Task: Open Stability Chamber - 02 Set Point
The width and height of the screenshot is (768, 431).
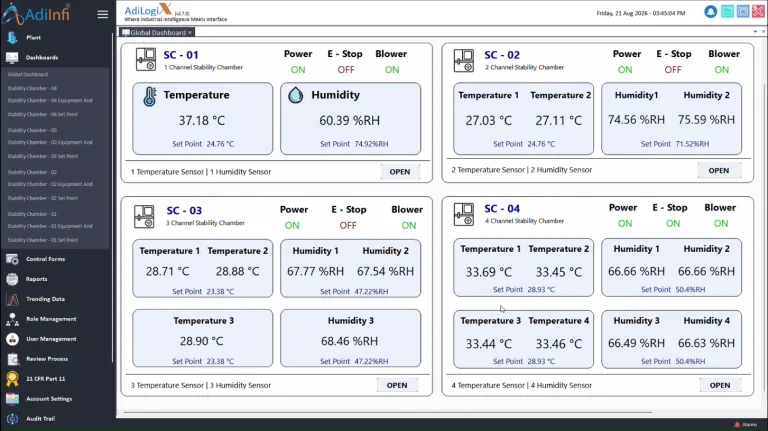Action: [x=43, y=198]
